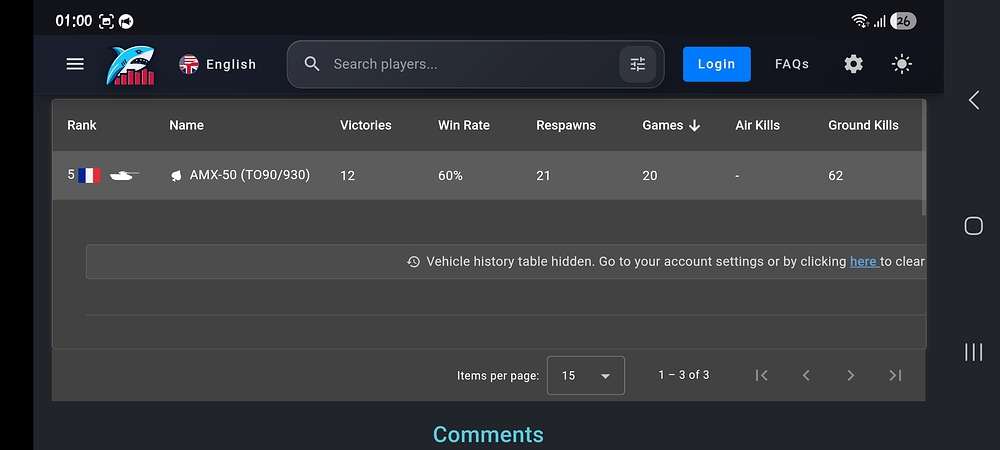
Task: Sort table by Victories column
Action: point(365,126)
